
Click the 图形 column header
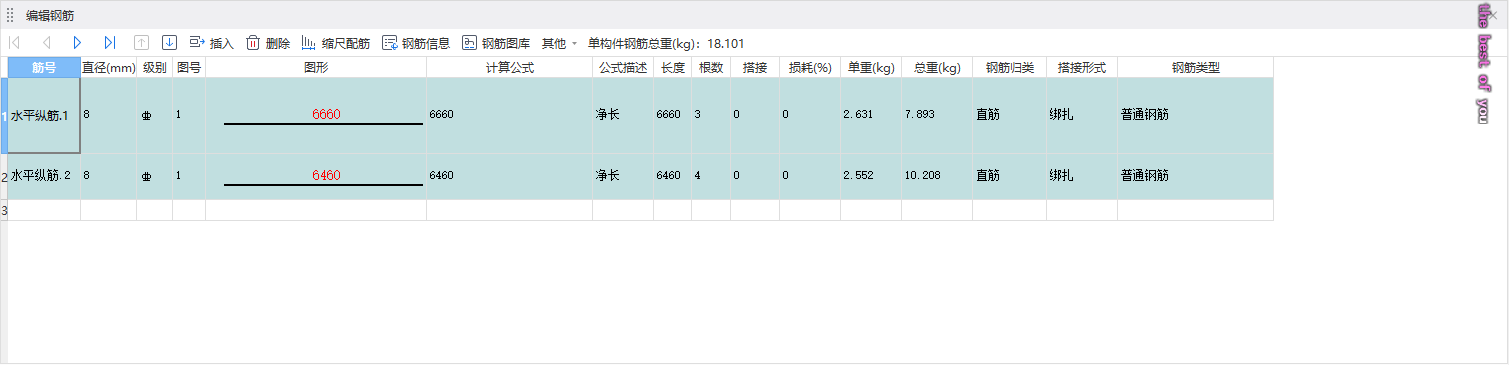pyautogui.click(x=316, y=67)
